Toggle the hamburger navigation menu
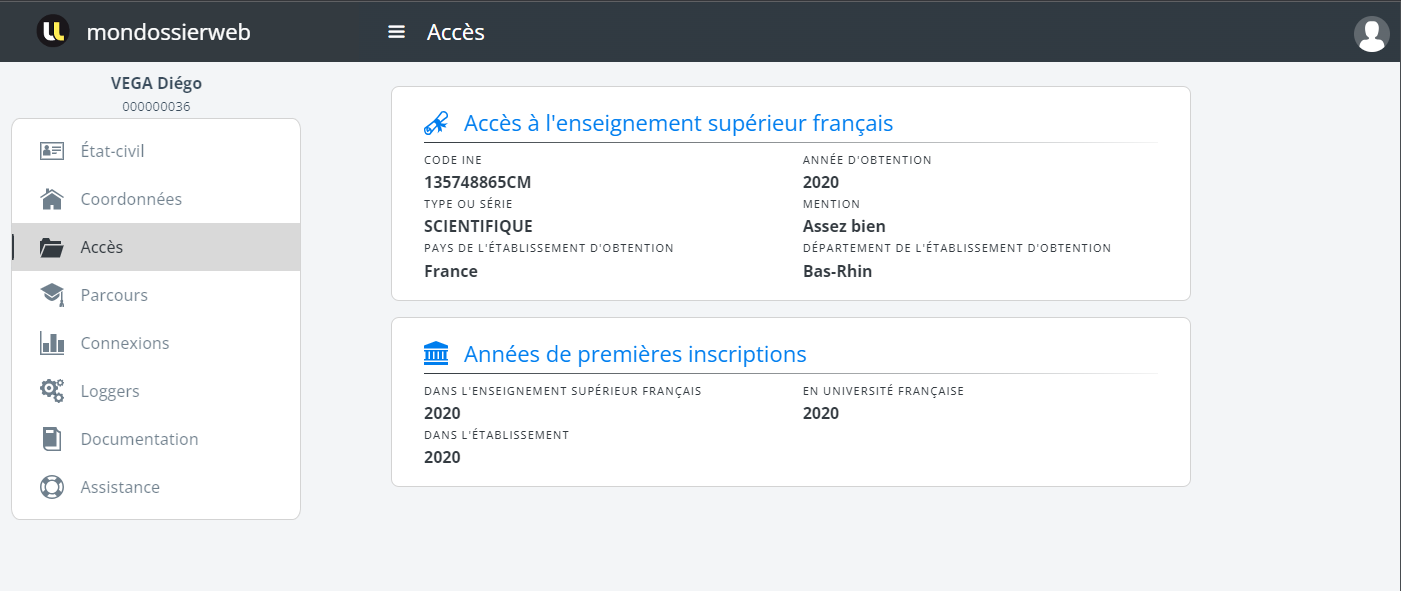The height and width of the screenshot is (591, 1401). 396,32
